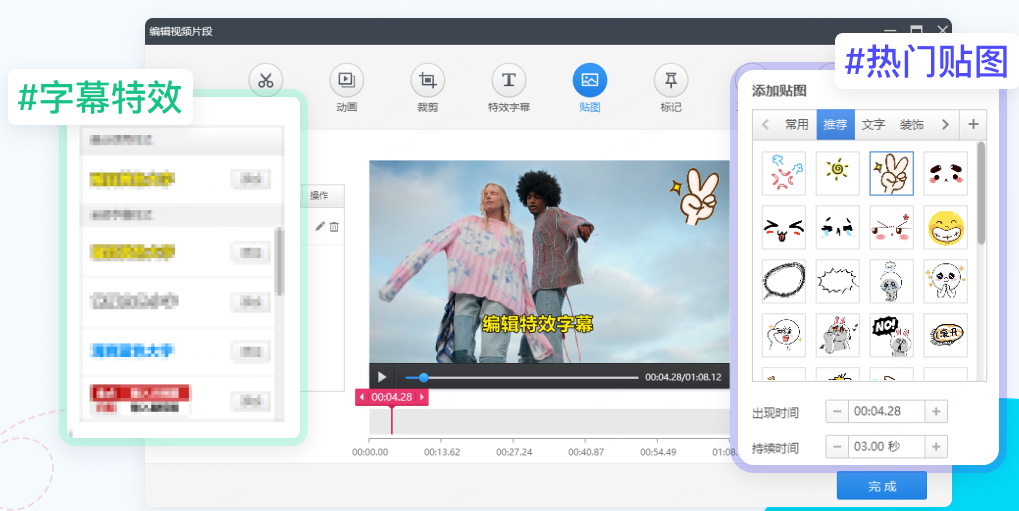Decrease 出现时间 with minus button
This screenshot has height=511, width=1019.
point(837,412)
